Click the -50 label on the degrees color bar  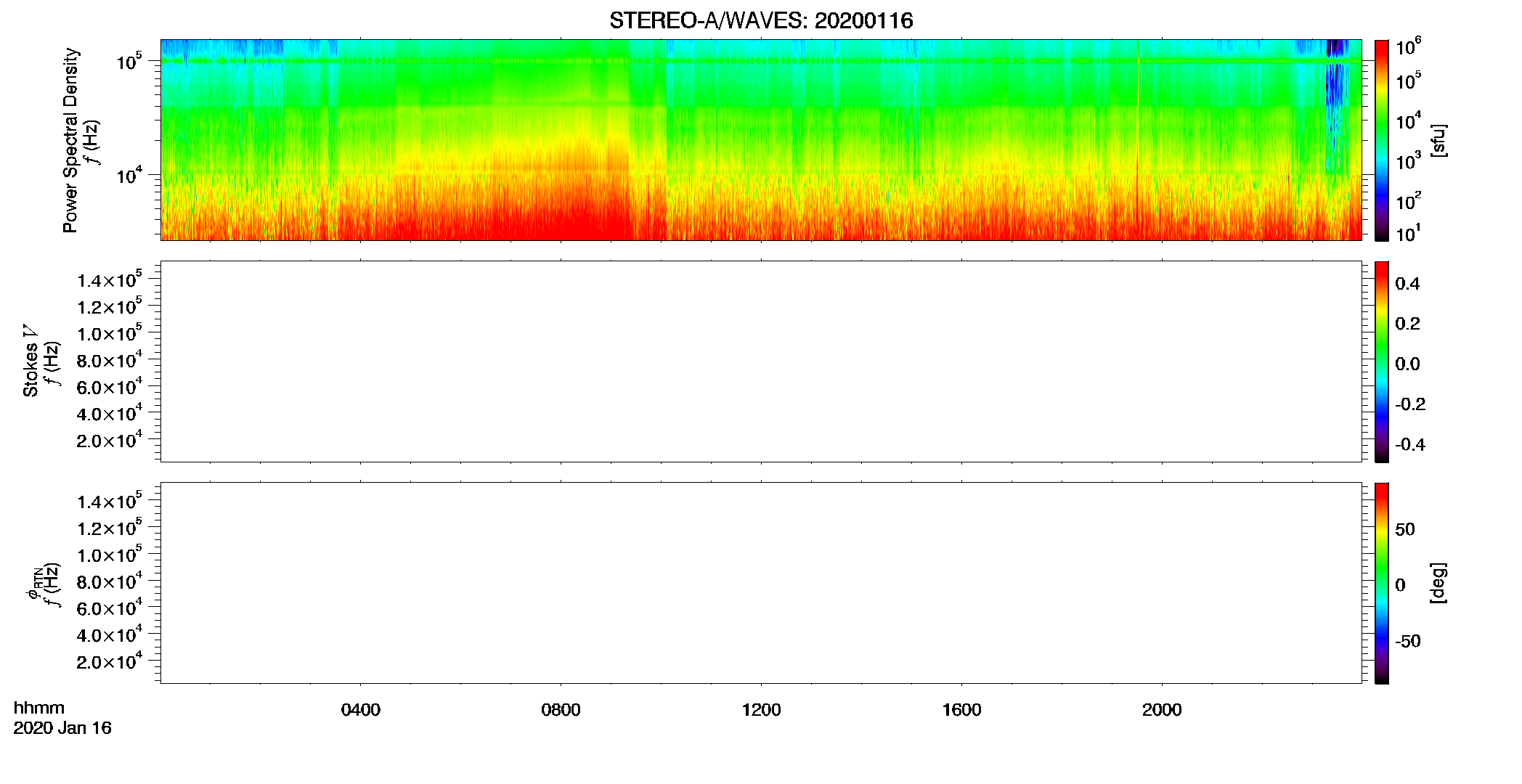click(x=1408, y=642)
